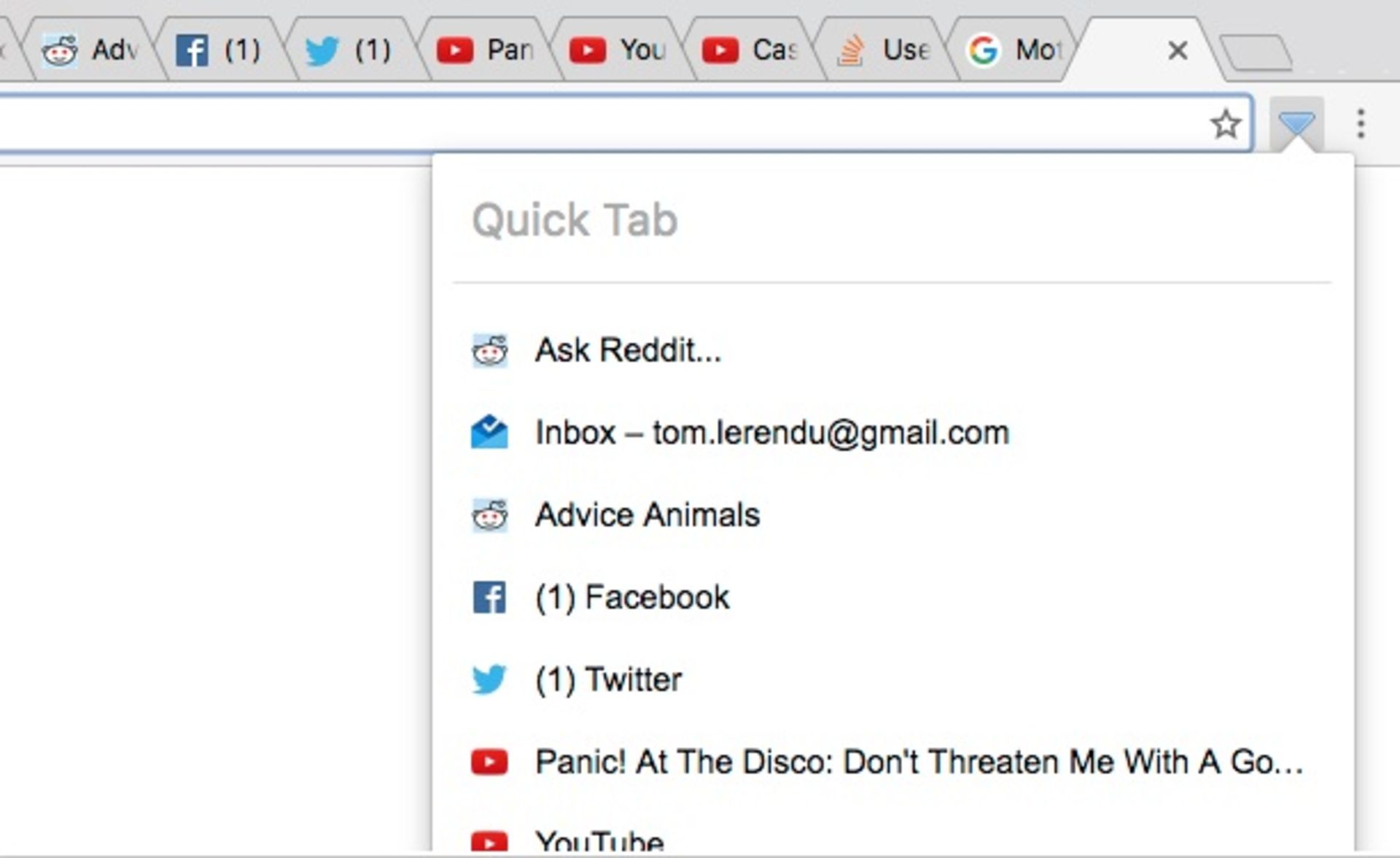This screenshot has height=858, width=1400.
Task: Select (1) Facebook in Quick Tab list
Action: point(892,598)
